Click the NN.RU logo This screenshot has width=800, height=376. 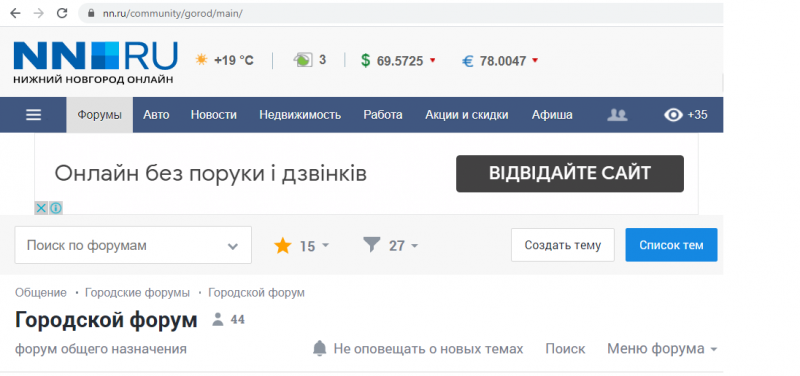[x=95, y=62]
